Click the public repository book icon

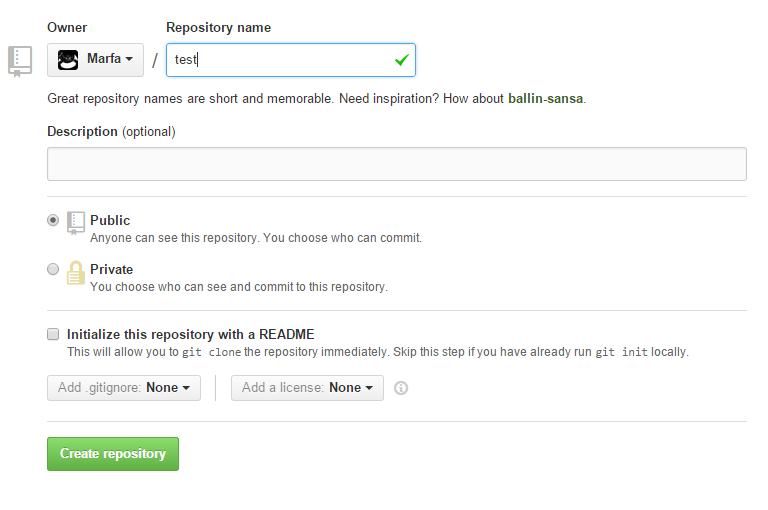75,223
